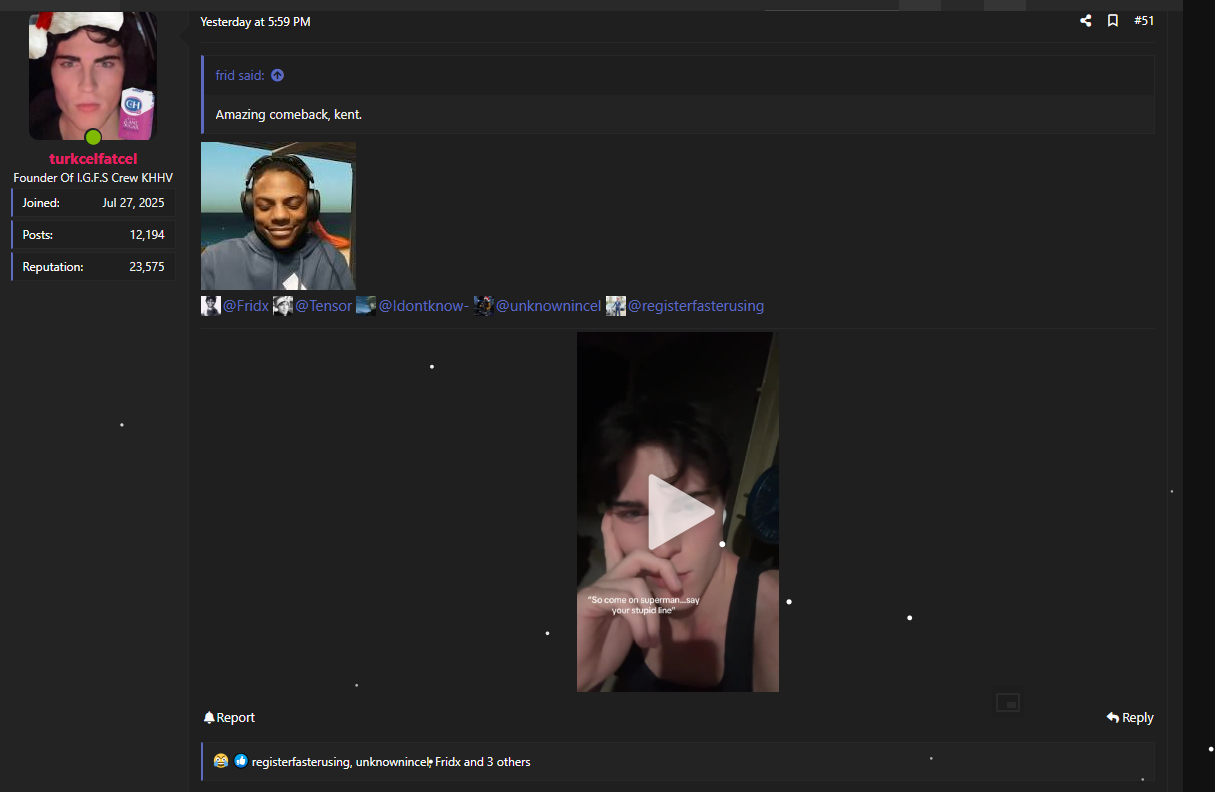Reply to this post
This screenshot has width=1215, height=792.
pos(1130,718)
